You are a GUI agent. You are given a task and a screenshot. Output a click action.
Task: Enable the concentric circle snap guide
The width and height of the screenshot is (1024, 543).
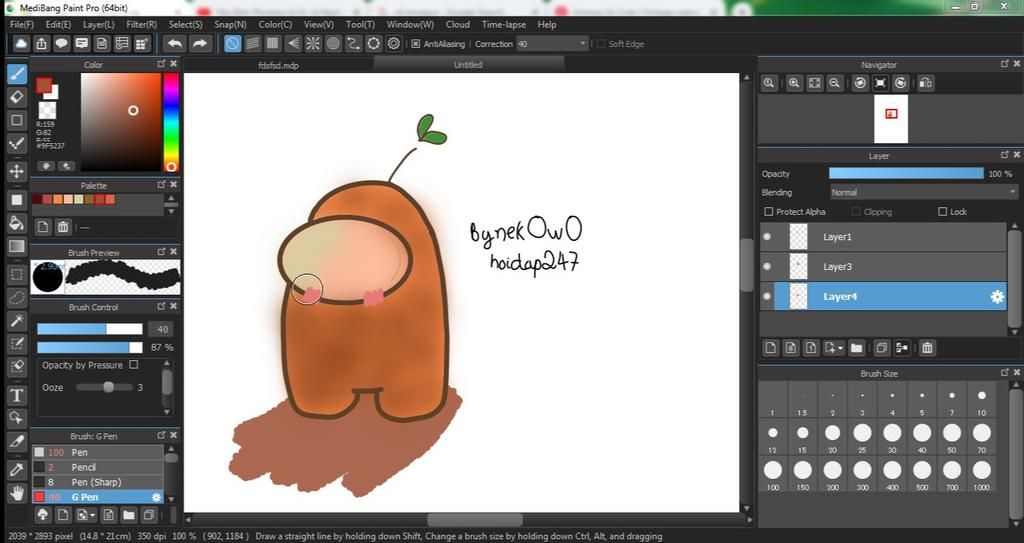(333, 44)
